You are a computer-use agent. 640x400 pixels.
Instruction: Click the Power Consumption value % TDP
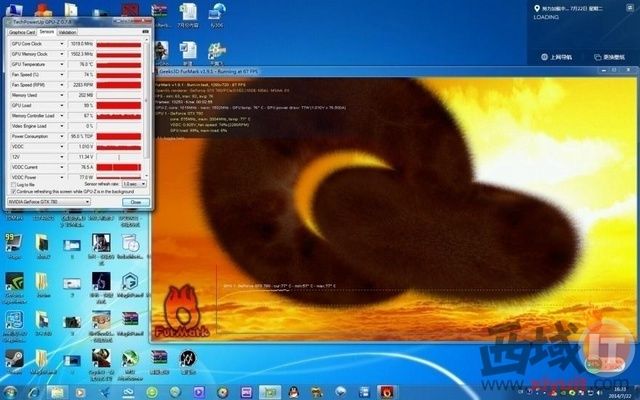click(81, 136)
